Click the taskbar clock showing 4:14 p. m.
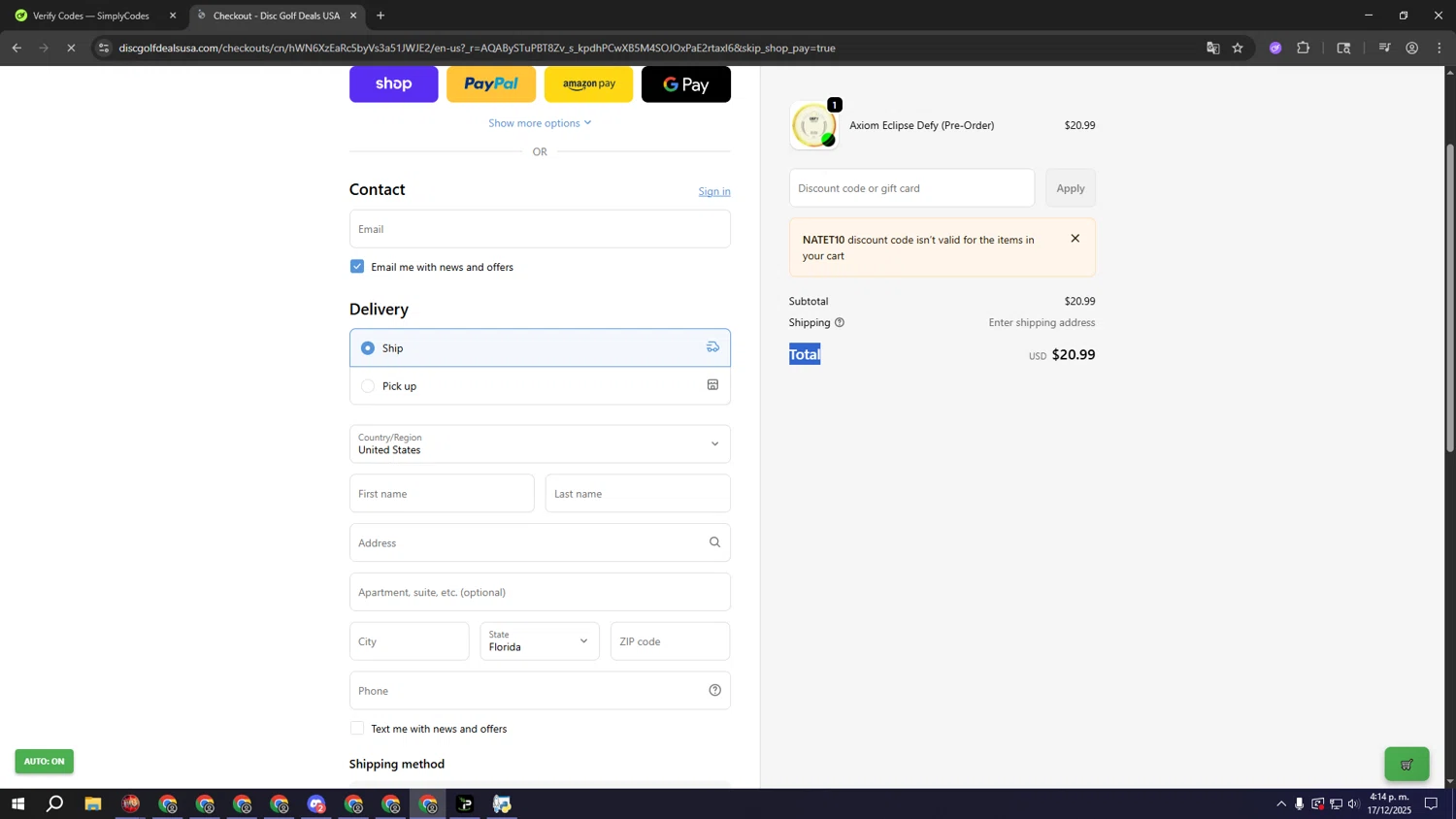 tap(1389, 803)
